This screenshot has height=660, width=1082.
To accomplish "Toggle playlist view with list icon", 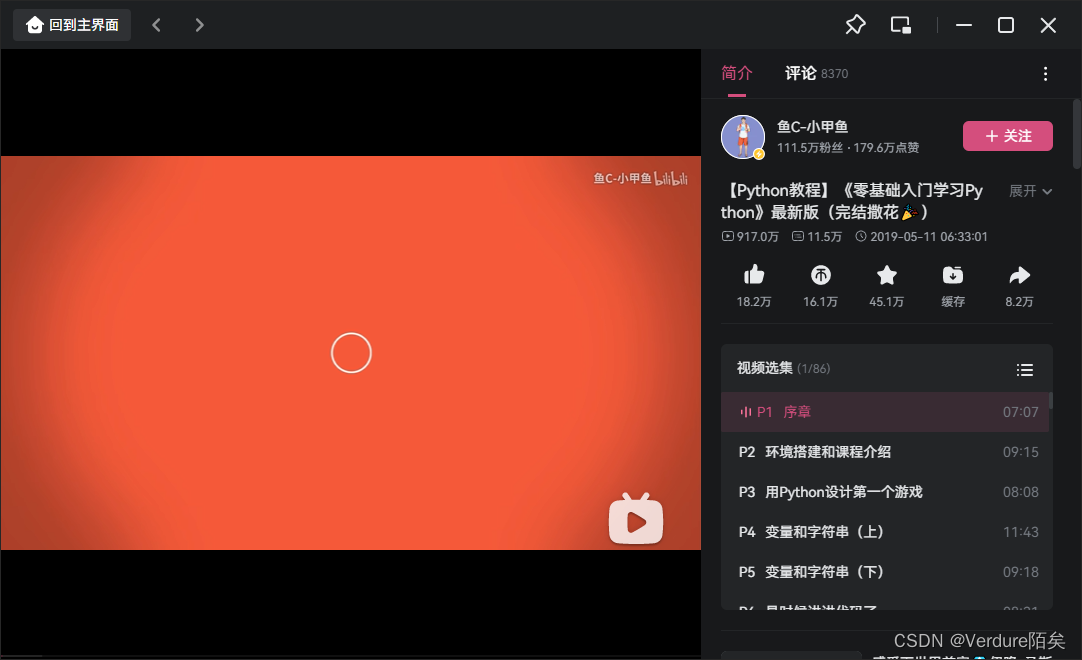I will tap(1025, 370).
